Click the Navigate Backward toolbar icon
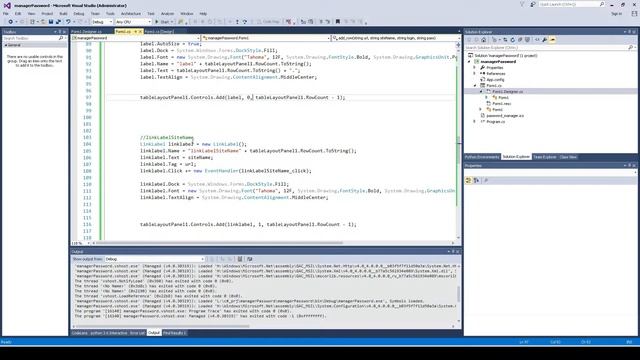The image size is (640, 360). 10,22
